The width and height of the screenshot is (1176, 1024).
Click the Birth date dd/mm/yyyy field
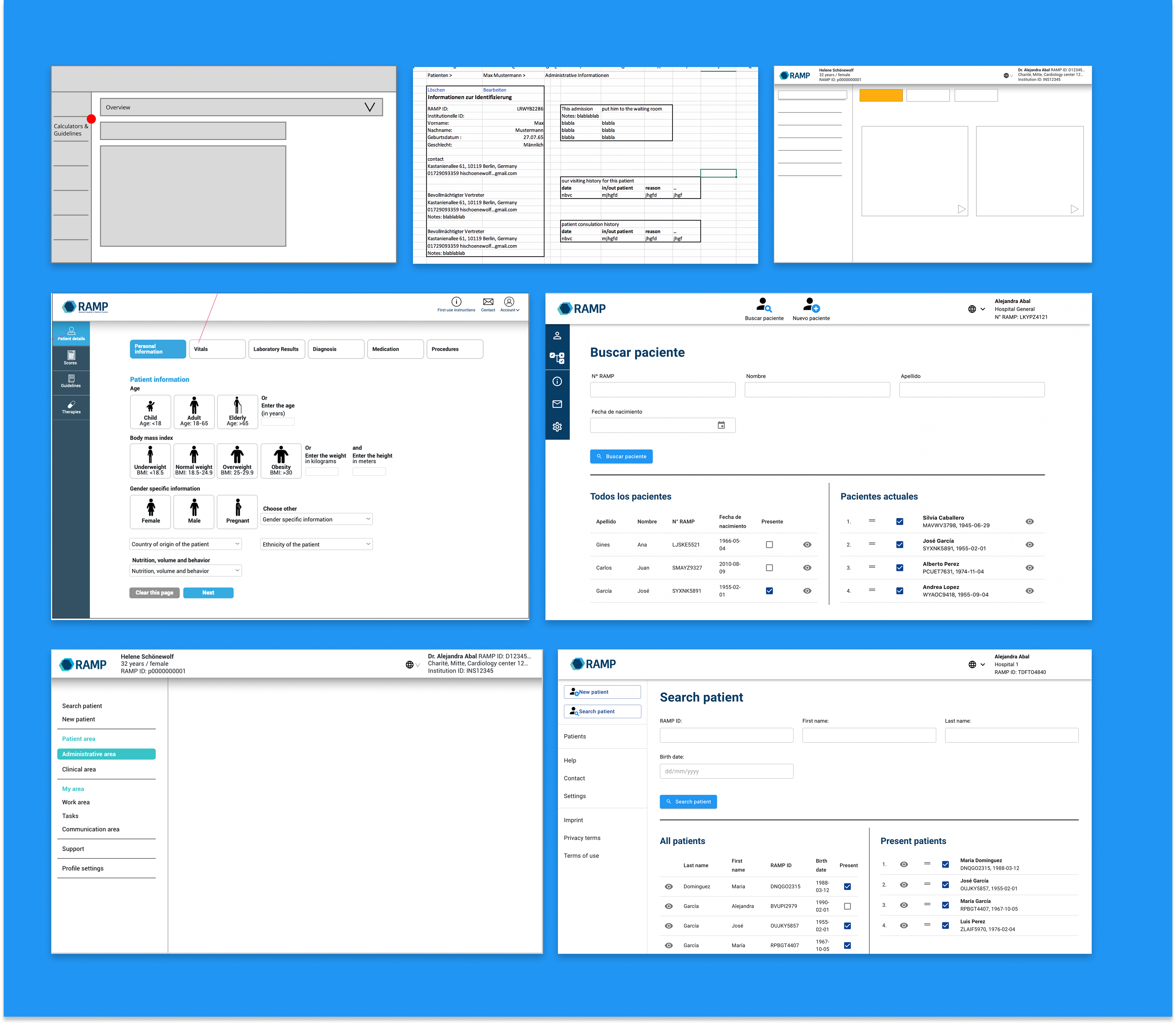pos(726,771)
